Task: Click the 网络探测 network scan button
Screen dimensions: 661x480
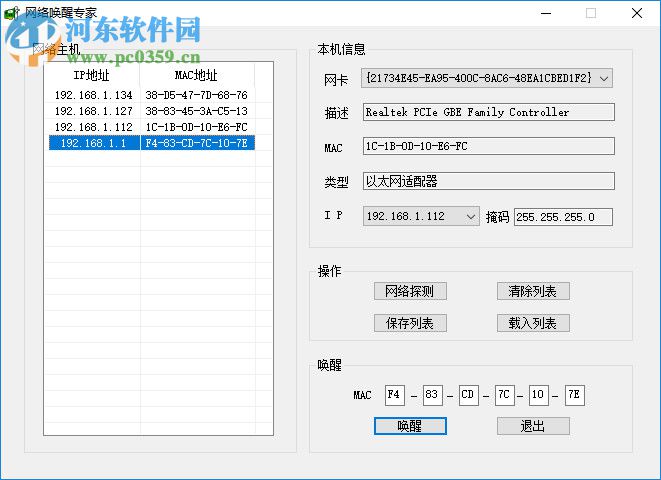Action: (410, 291)
